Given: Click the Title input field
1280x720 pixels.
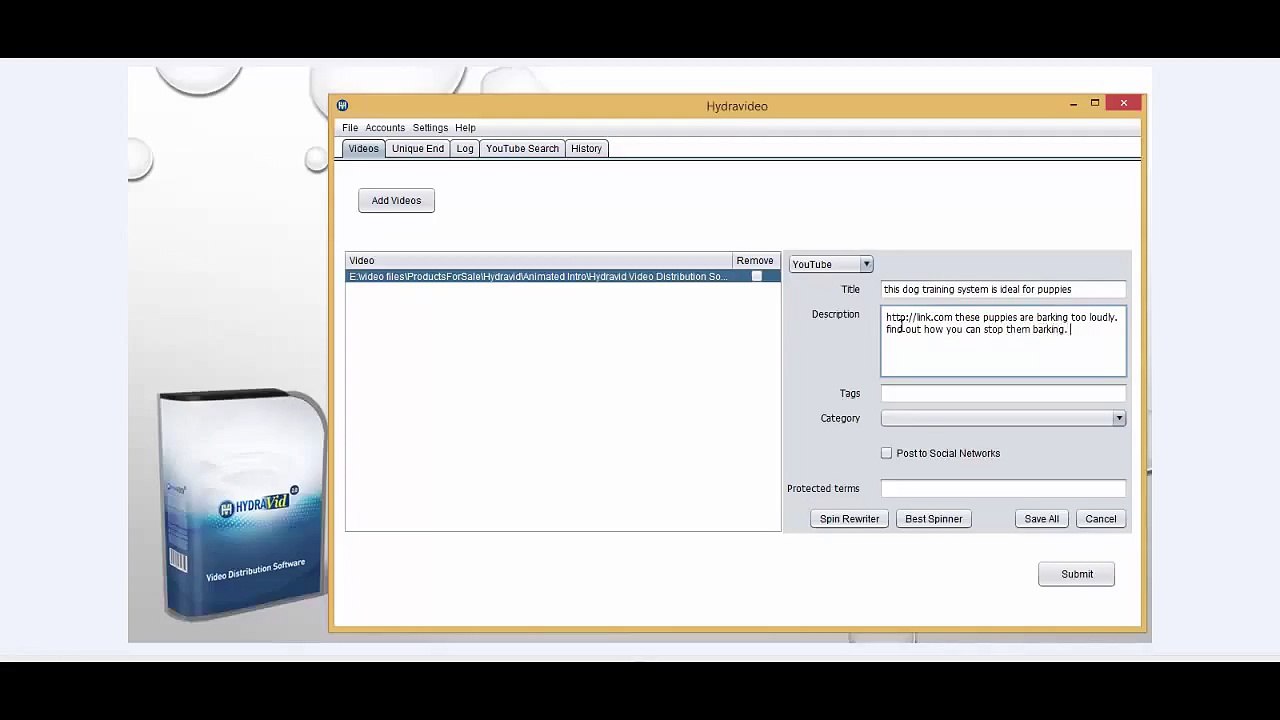Looking at the screenshot, I should pos(1003,290).
